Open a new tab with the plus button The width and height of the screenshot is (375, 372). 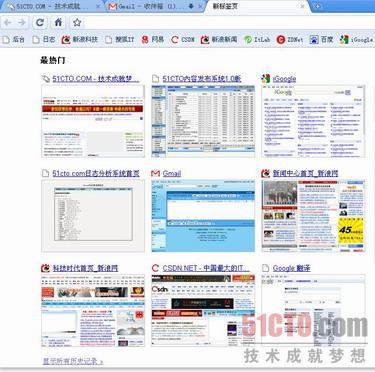(318, 6)
